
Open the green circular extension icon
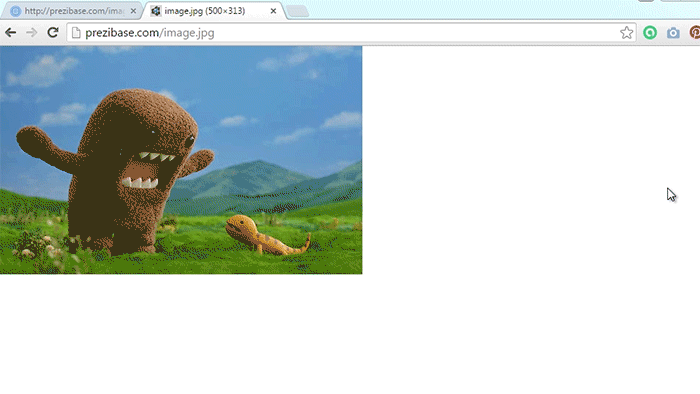pyautogui.click(x=650, y=33)
